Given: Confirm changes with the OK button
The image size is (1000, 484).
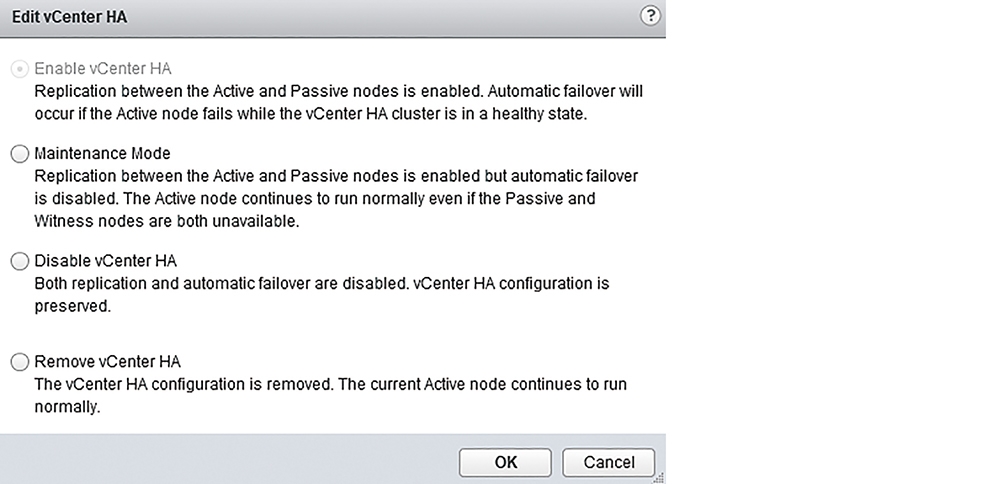Looking at the screenshot, I should pos(505,462).
